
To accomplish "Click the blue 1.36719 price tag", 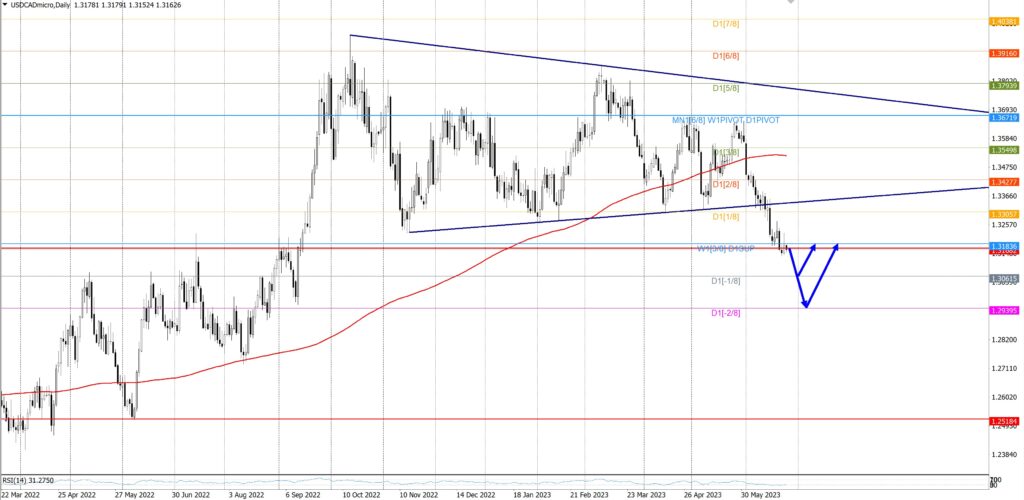I will [x=1004, y=117].
